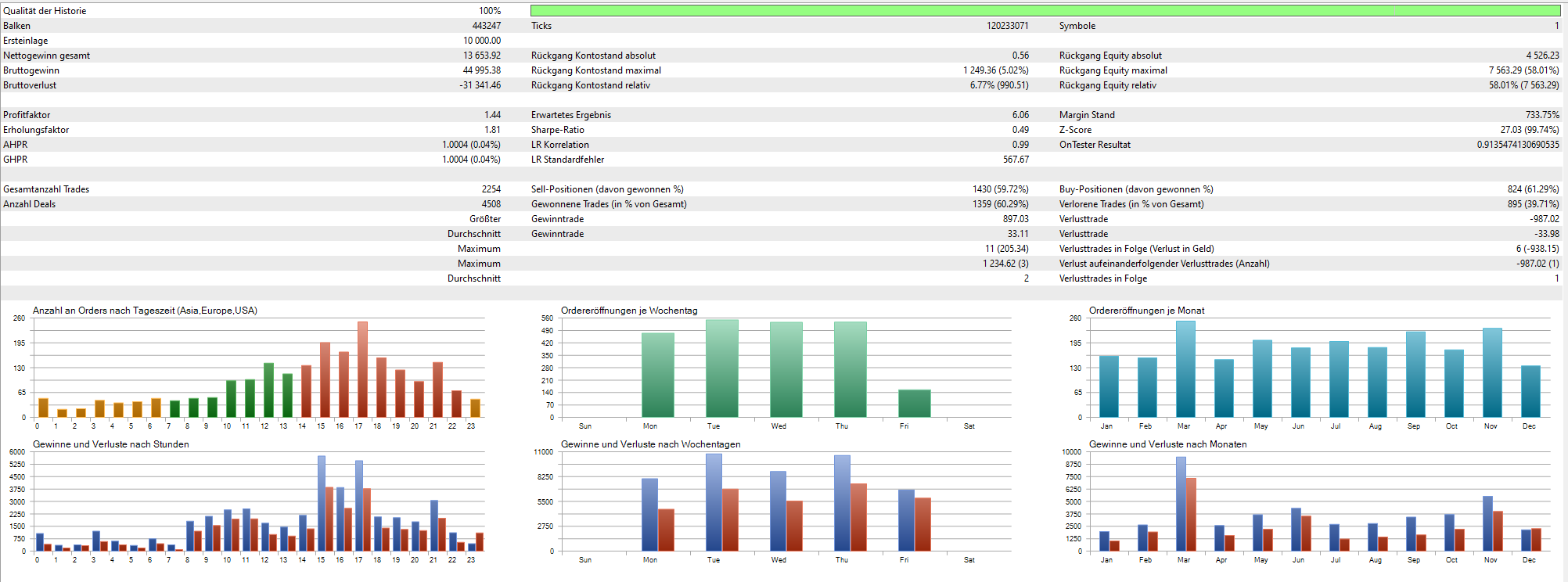Click hour 17 bar in Orders nach Tageszeit
Screen dimensions: 1568x582
362,369
